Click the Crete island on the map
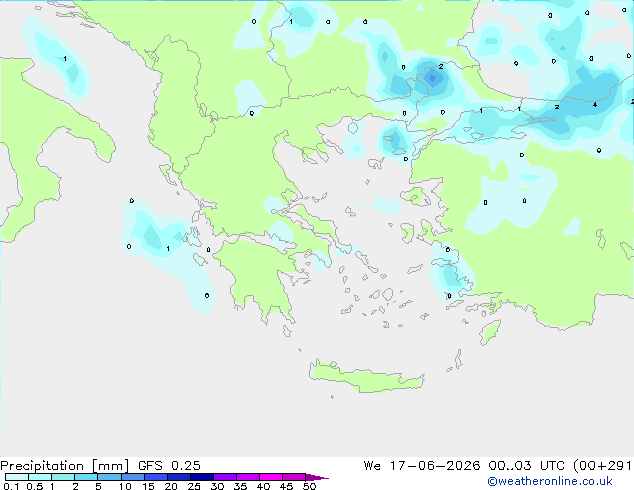This screenshot has width=634, height=490. (366, 377)
